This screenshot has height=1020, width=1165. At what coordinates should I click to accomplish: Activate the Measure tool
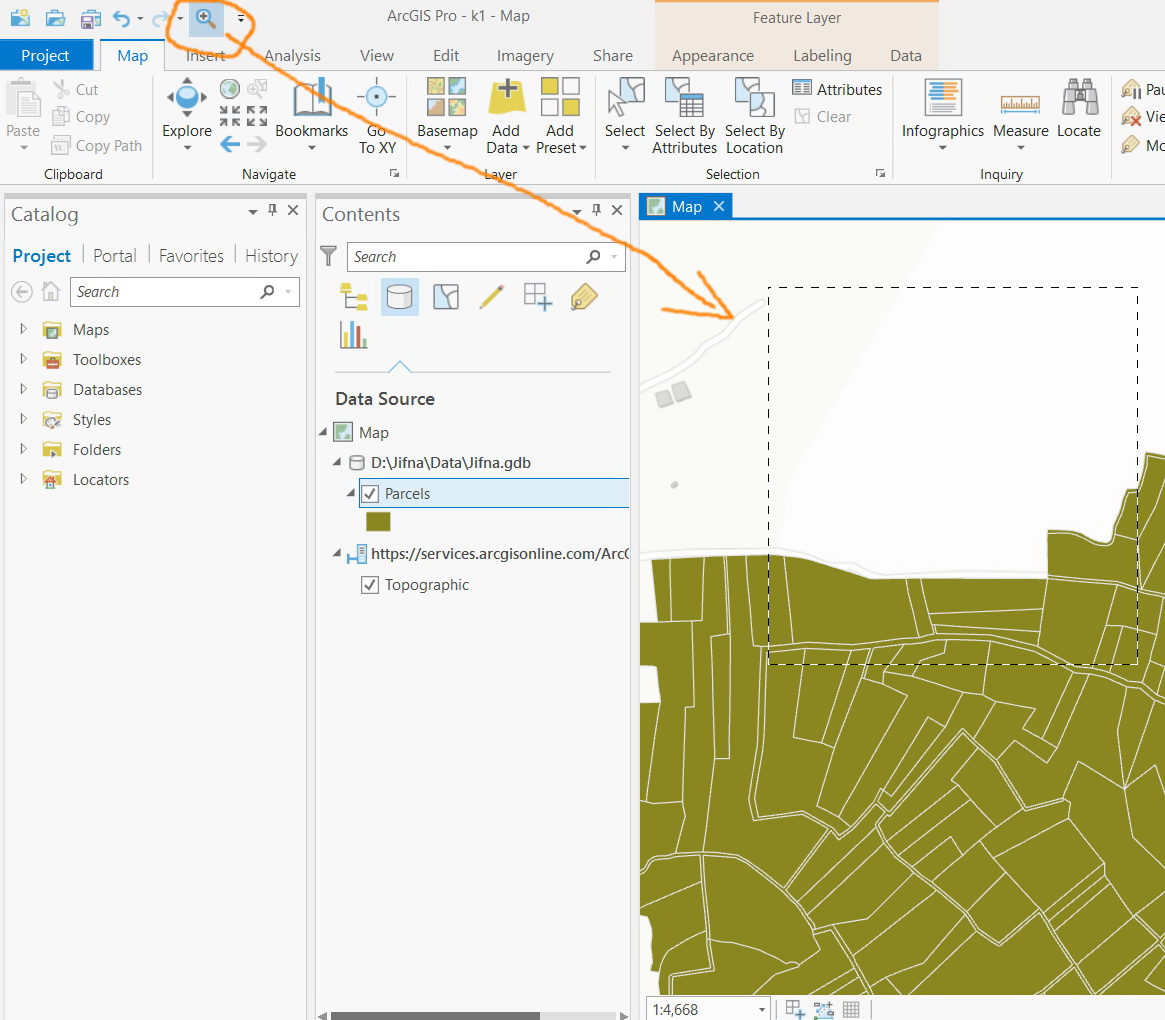pyautogui.click(x=1020, y=114)
